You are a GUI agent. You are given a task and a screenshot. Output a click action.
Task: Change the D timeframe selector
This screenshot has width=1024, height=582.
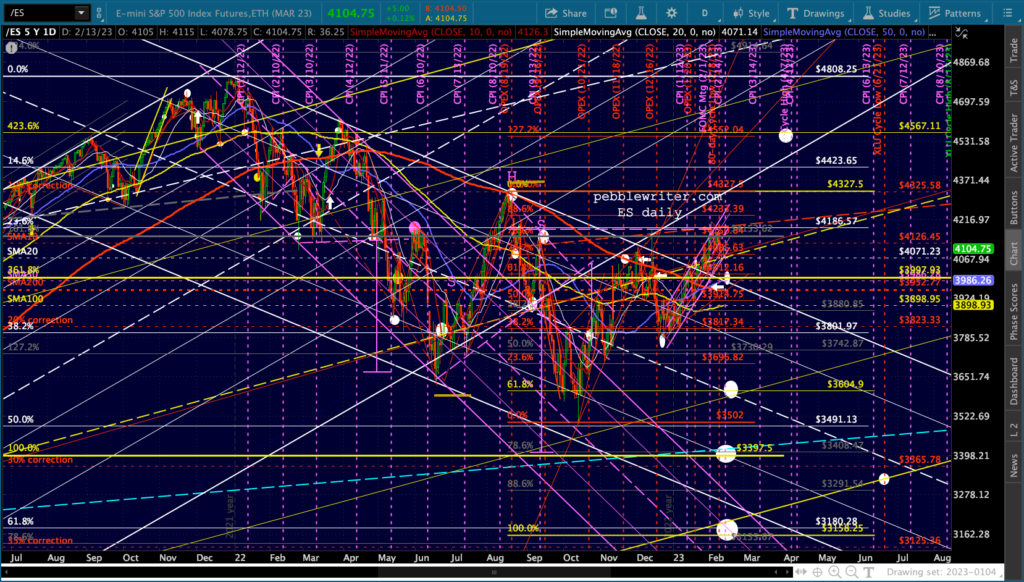(705, 13)
